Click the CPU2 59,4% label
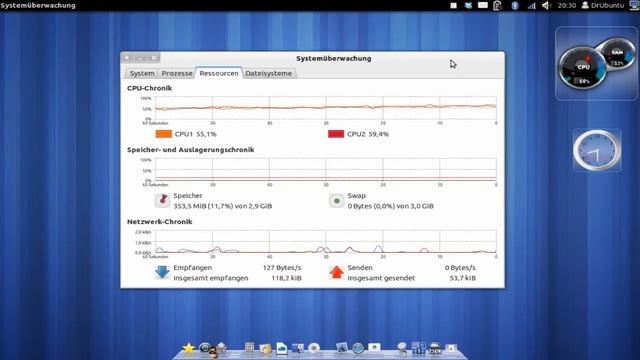Image resolution: width=640 pixels, height=360 pixels. pos(368,134)
